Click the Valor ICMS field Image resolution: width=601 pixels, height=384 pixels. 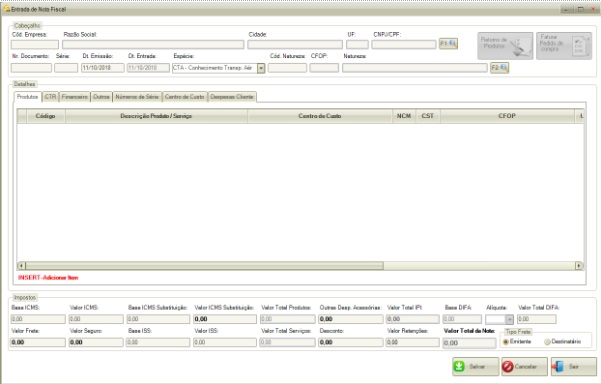[x=96, y=319]
